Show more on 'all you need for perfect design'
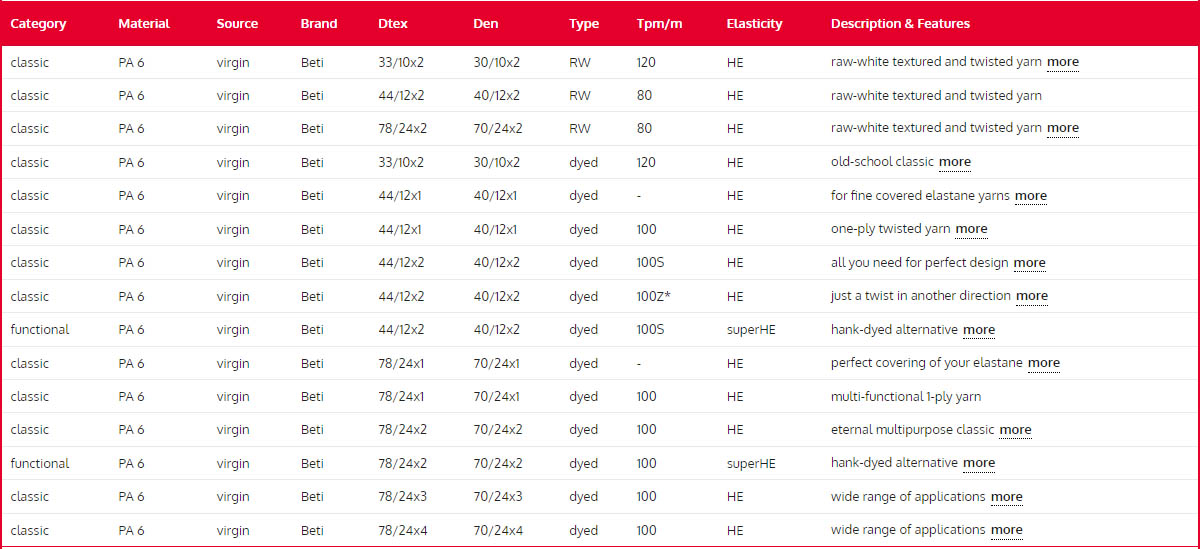This screenshot has height=549, width=1200. tap(1029, 263)
